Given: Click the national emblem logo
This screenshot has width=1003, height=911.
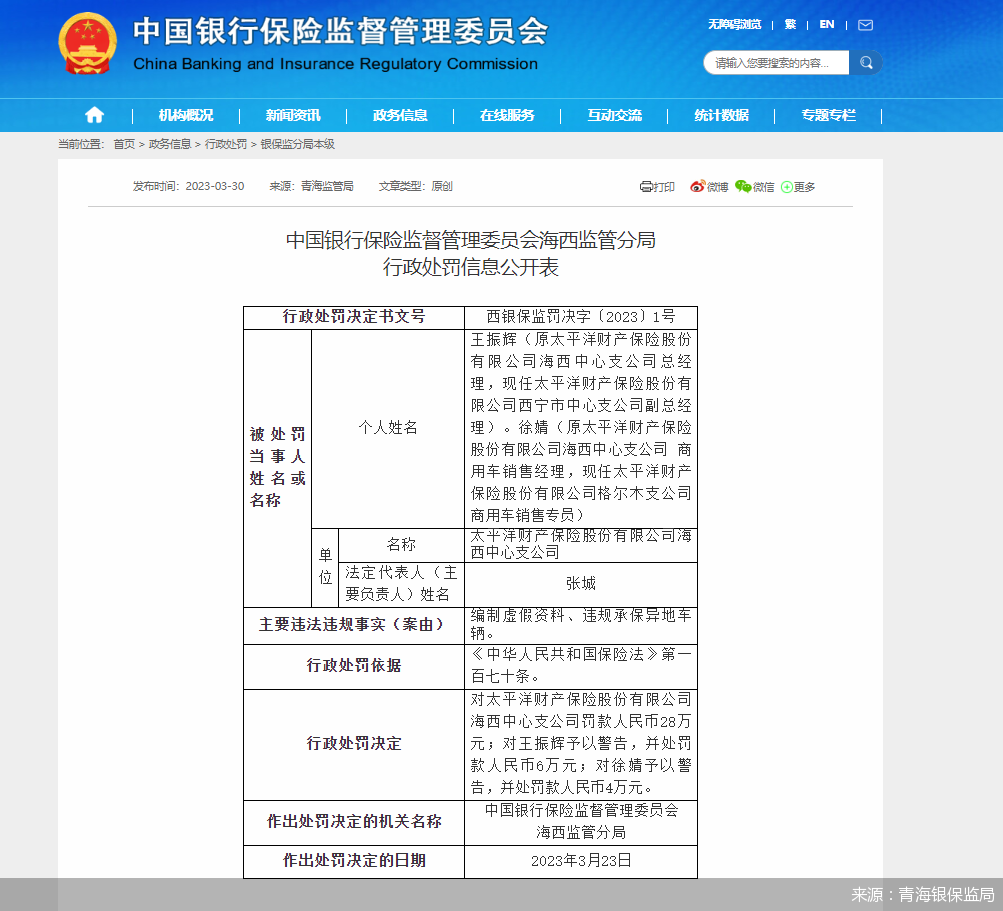Looking at the screenshot, I should [88, 45].
